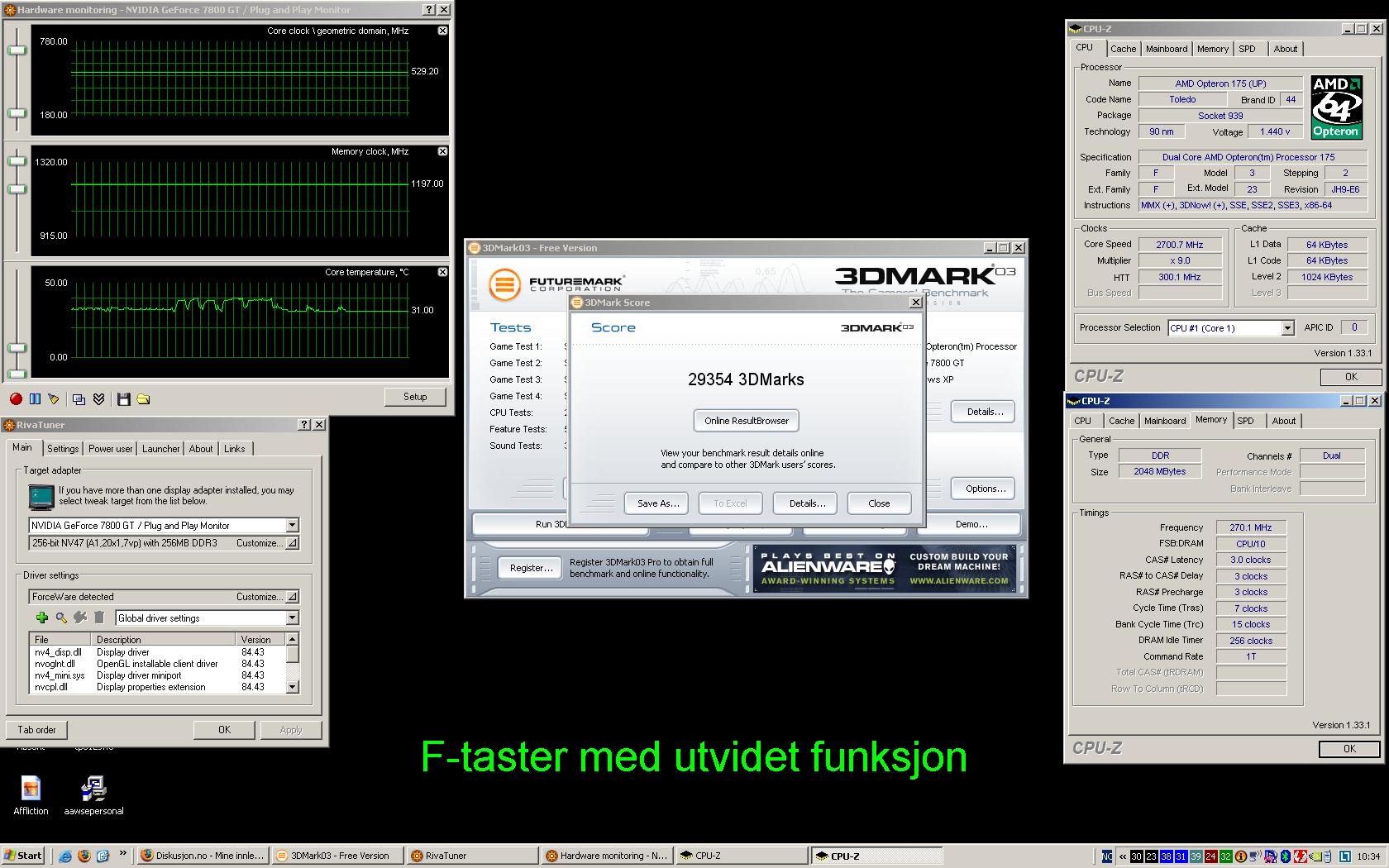Viewport: 1389px width, 868px height.
Task: Click Tab order button in RivaTuner
Action: pyautogui.click(x=36, y=730)
